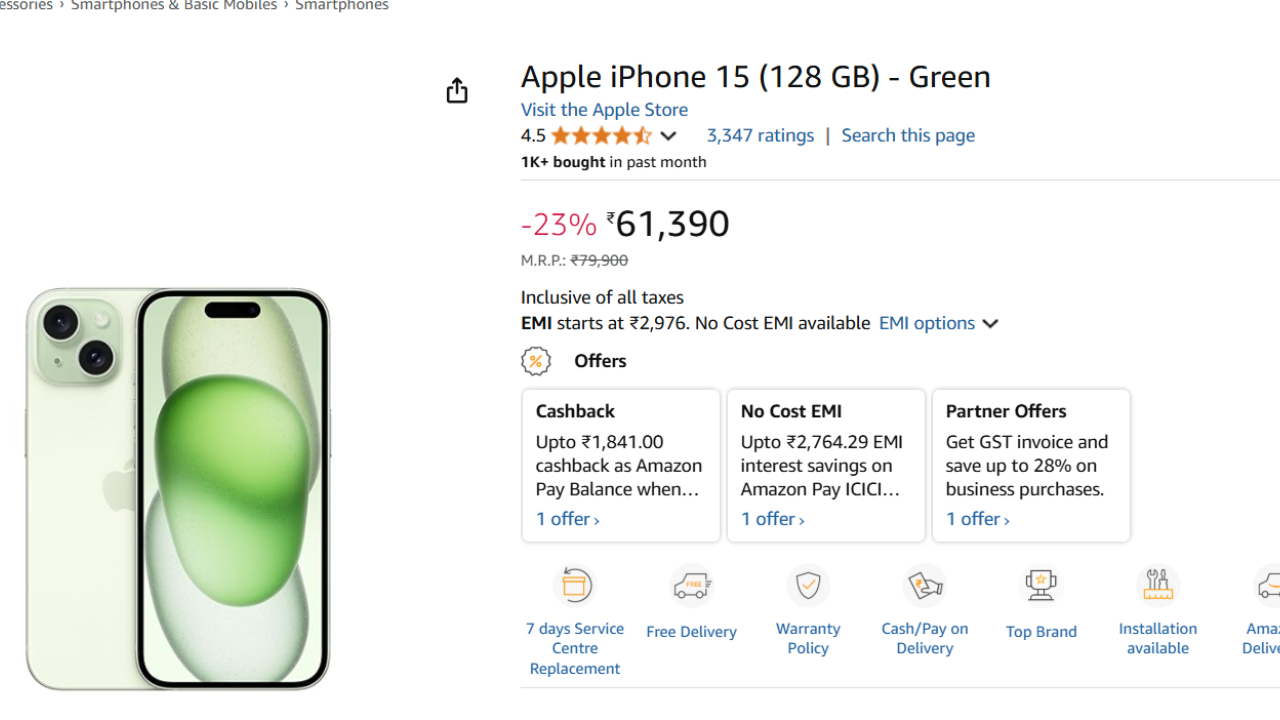Click Search this page link

pos(908,135)
